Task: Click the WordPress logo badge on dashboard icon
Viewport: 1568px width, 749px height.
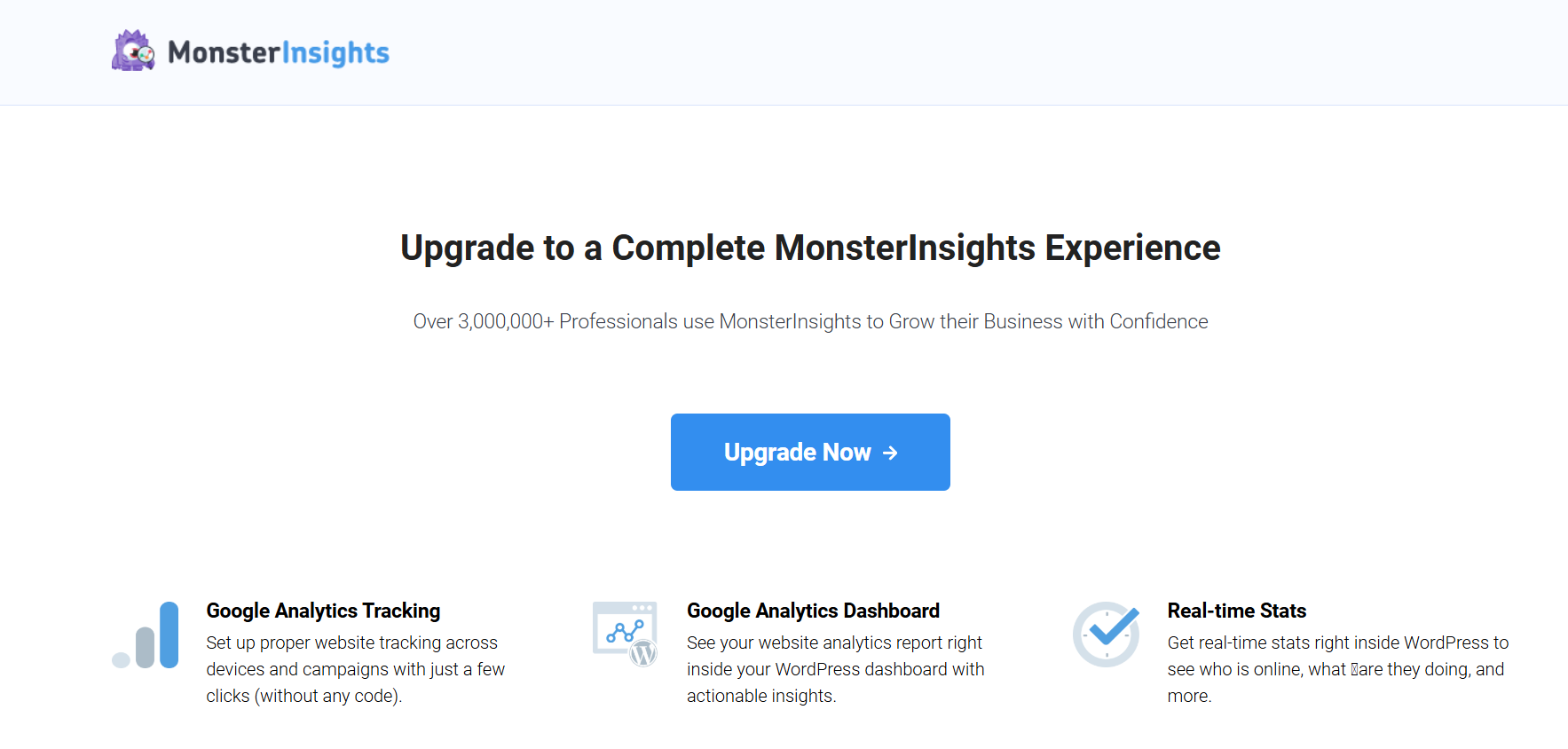Action: 643,654
